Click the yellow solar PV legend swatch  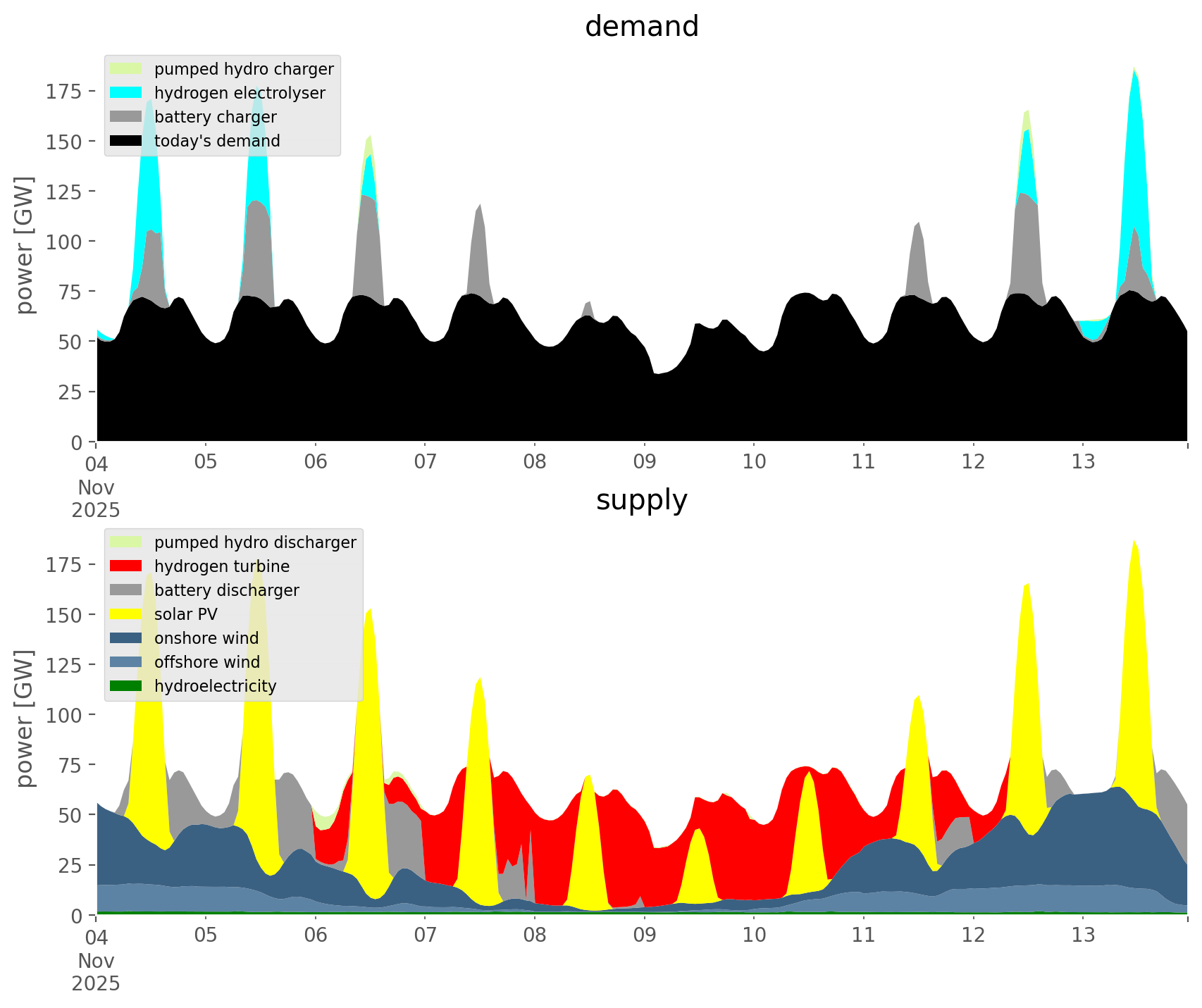pyautogui.click(x=126, y=614)
